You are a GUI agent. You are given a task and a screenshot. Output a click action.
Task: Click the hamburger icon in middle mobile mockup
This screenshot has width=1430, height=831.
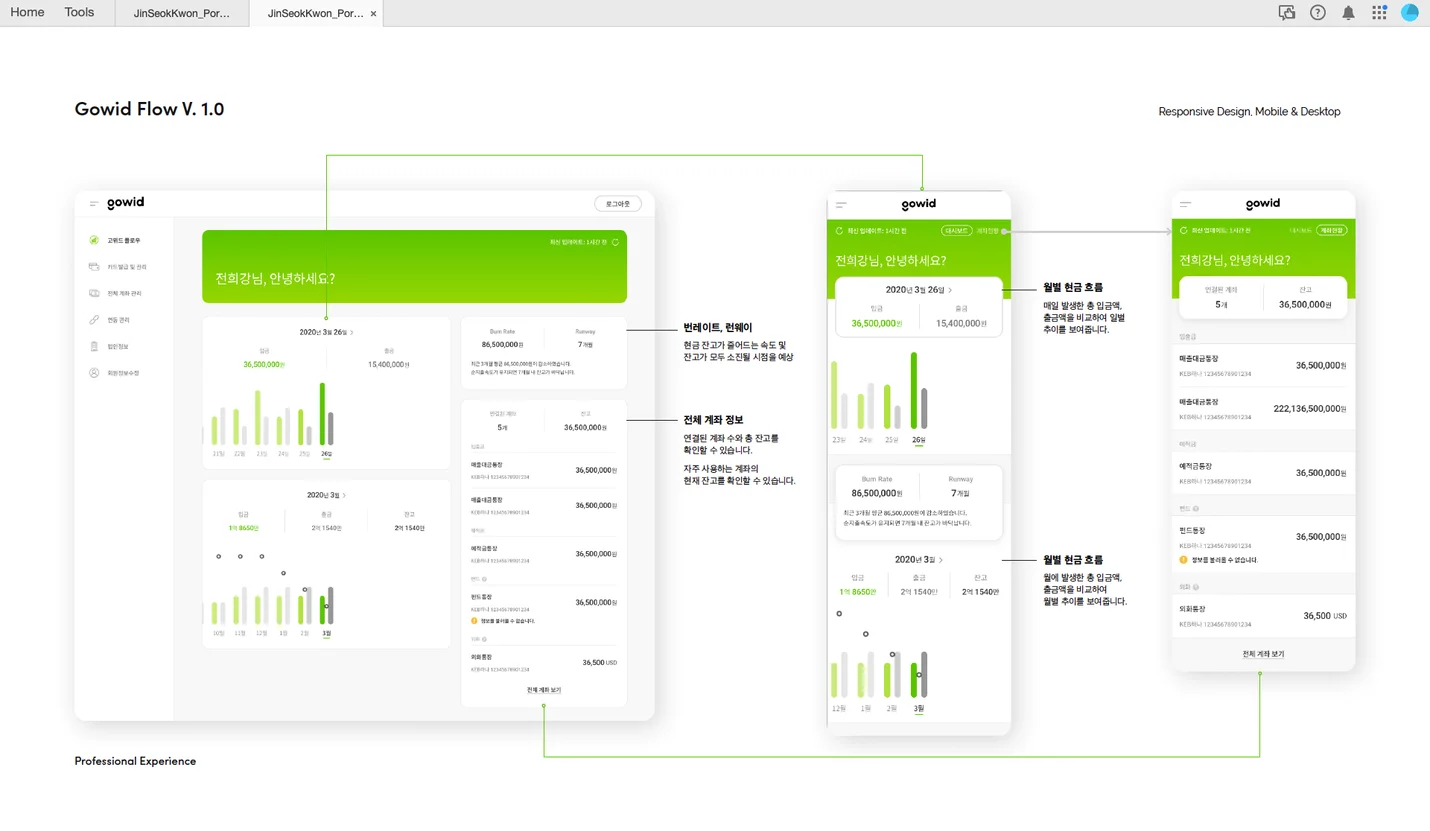(x=841, y=204)
